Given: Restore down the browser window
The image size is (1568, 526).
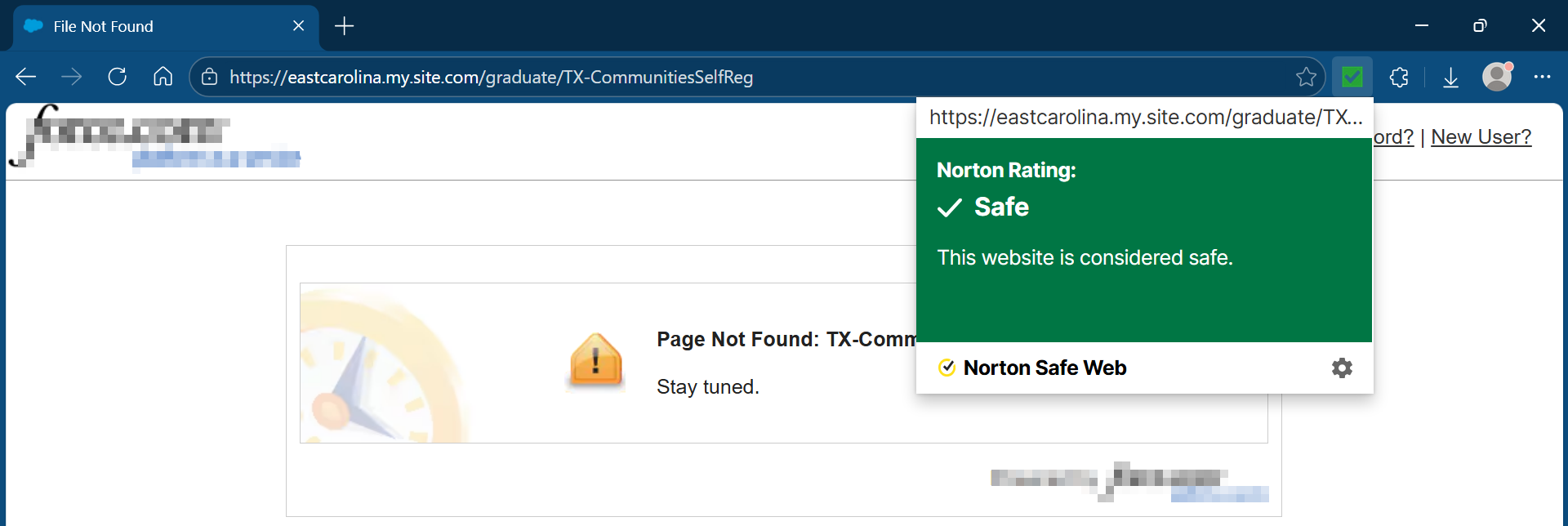Looking at the screenshot, I should tap(1480, 26).
